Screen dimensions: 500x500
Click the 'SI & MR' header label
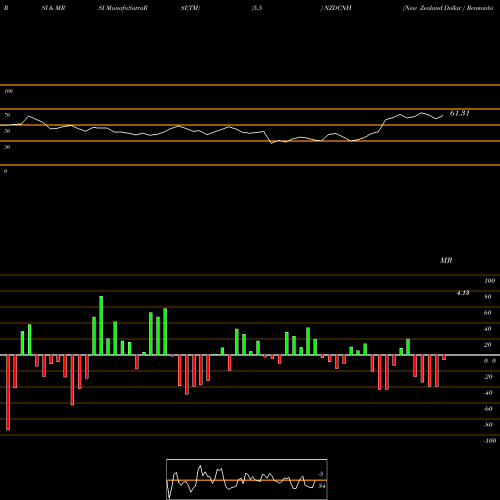click(53, 8)
